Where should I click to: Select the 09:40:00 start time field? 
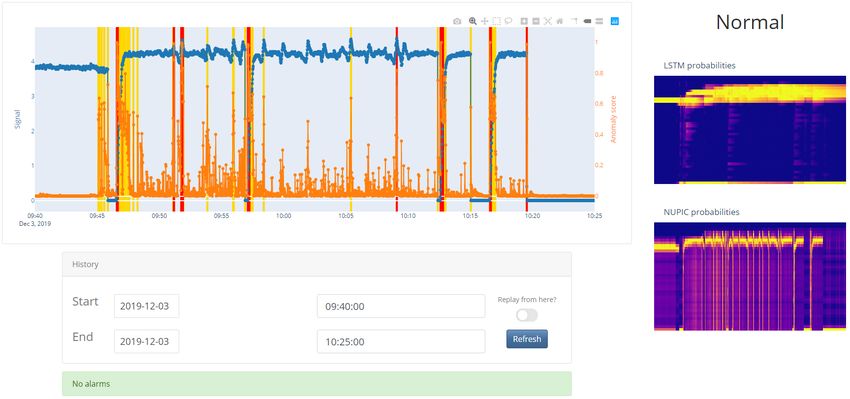coord(401,306)
